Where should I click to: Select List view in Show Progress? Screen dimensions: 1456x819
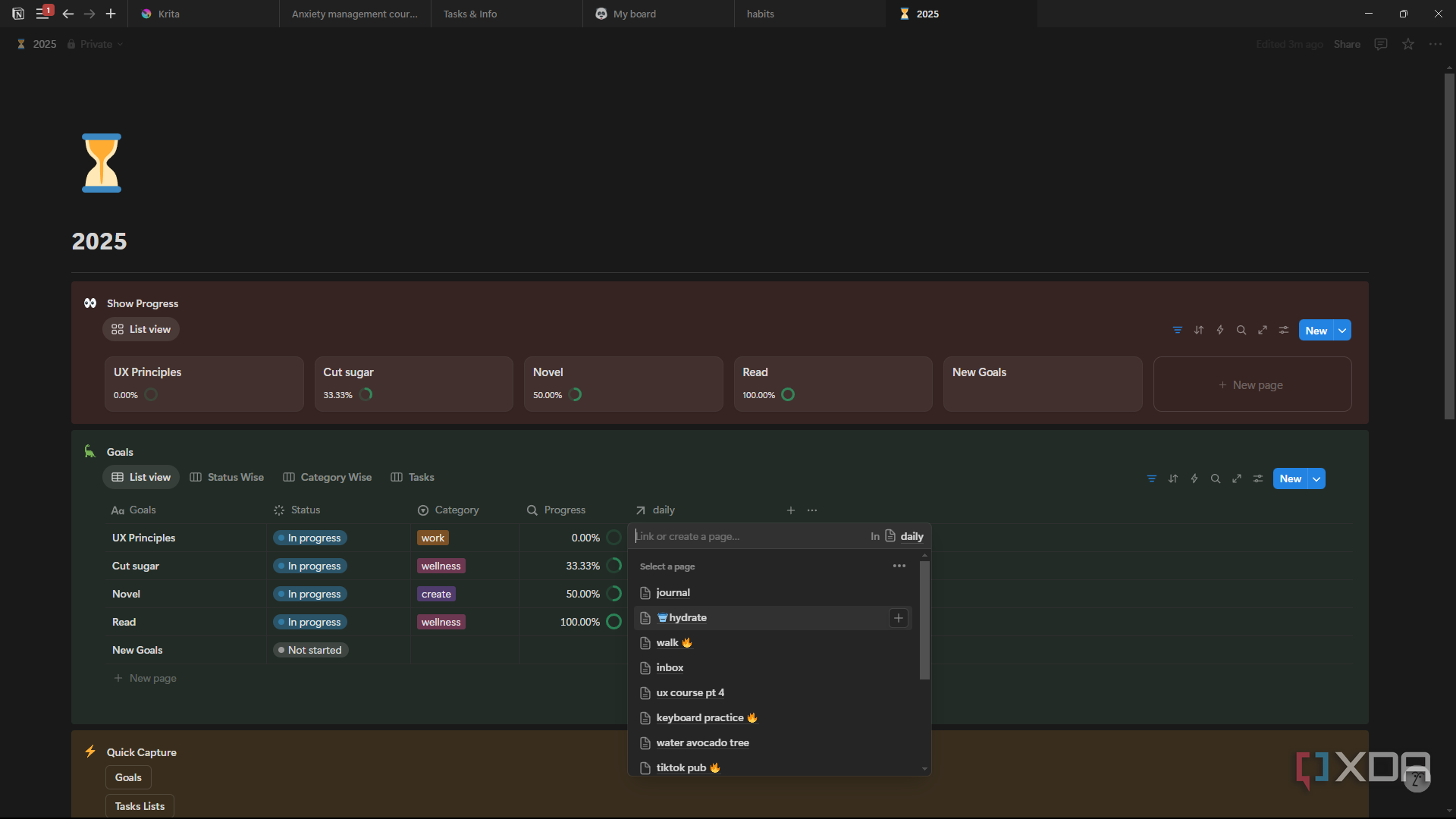pyautogui.click(x=141, y=329)
